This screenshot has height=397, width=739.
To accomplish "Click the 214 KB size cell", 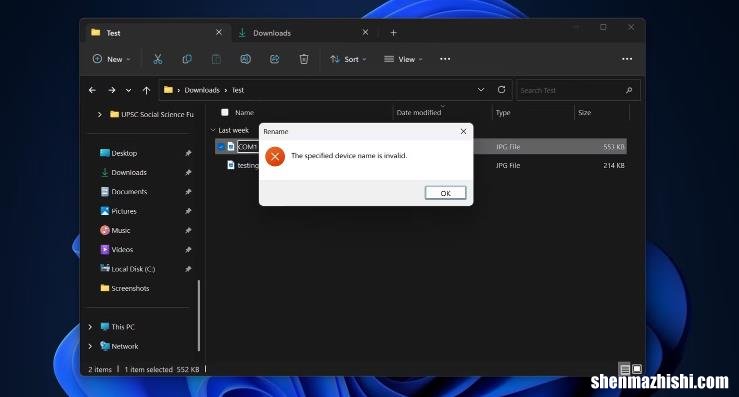I will coord(614,165).
